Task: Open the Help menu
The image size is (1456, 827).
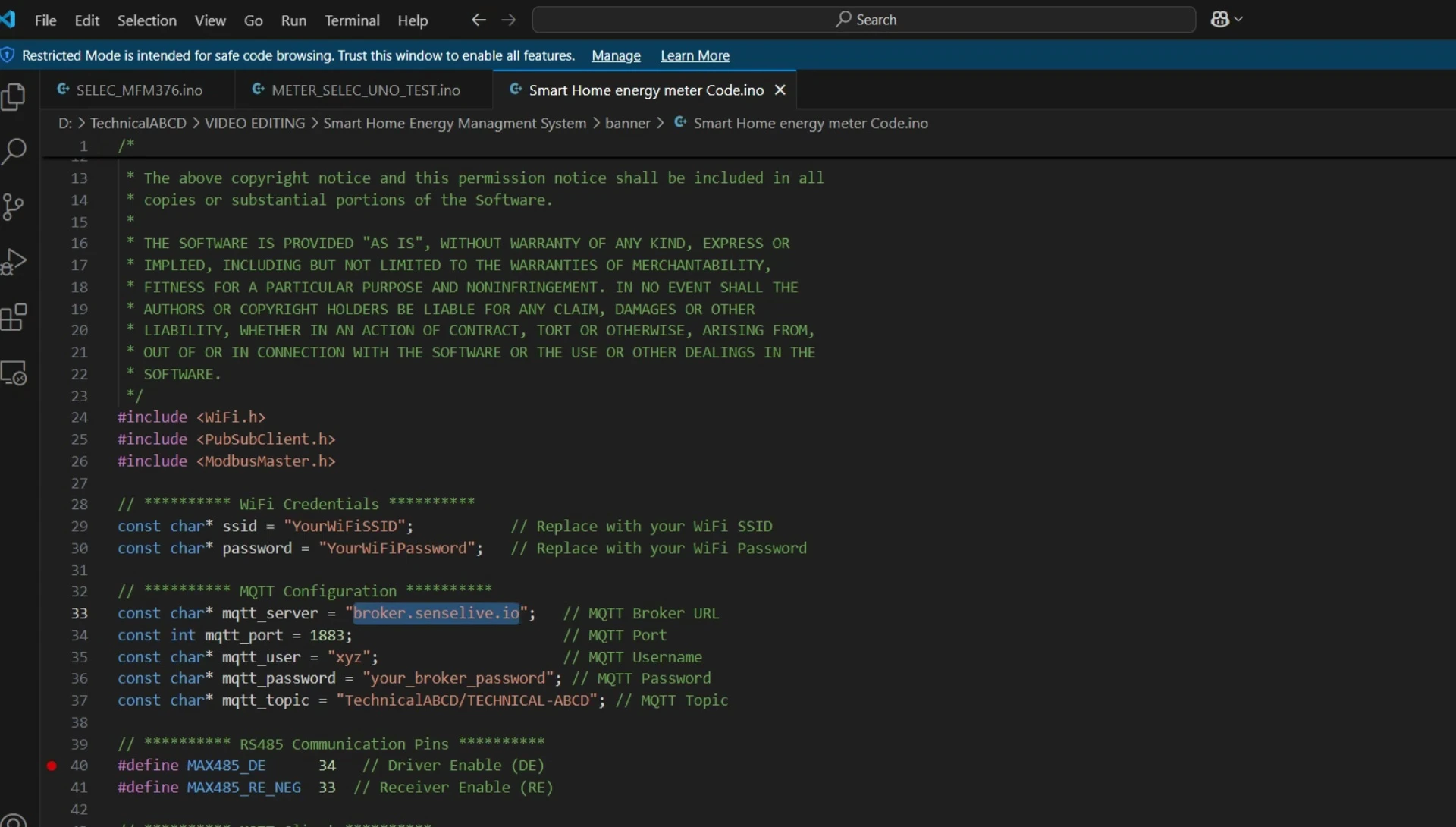Action: click(x=413, y=20)
